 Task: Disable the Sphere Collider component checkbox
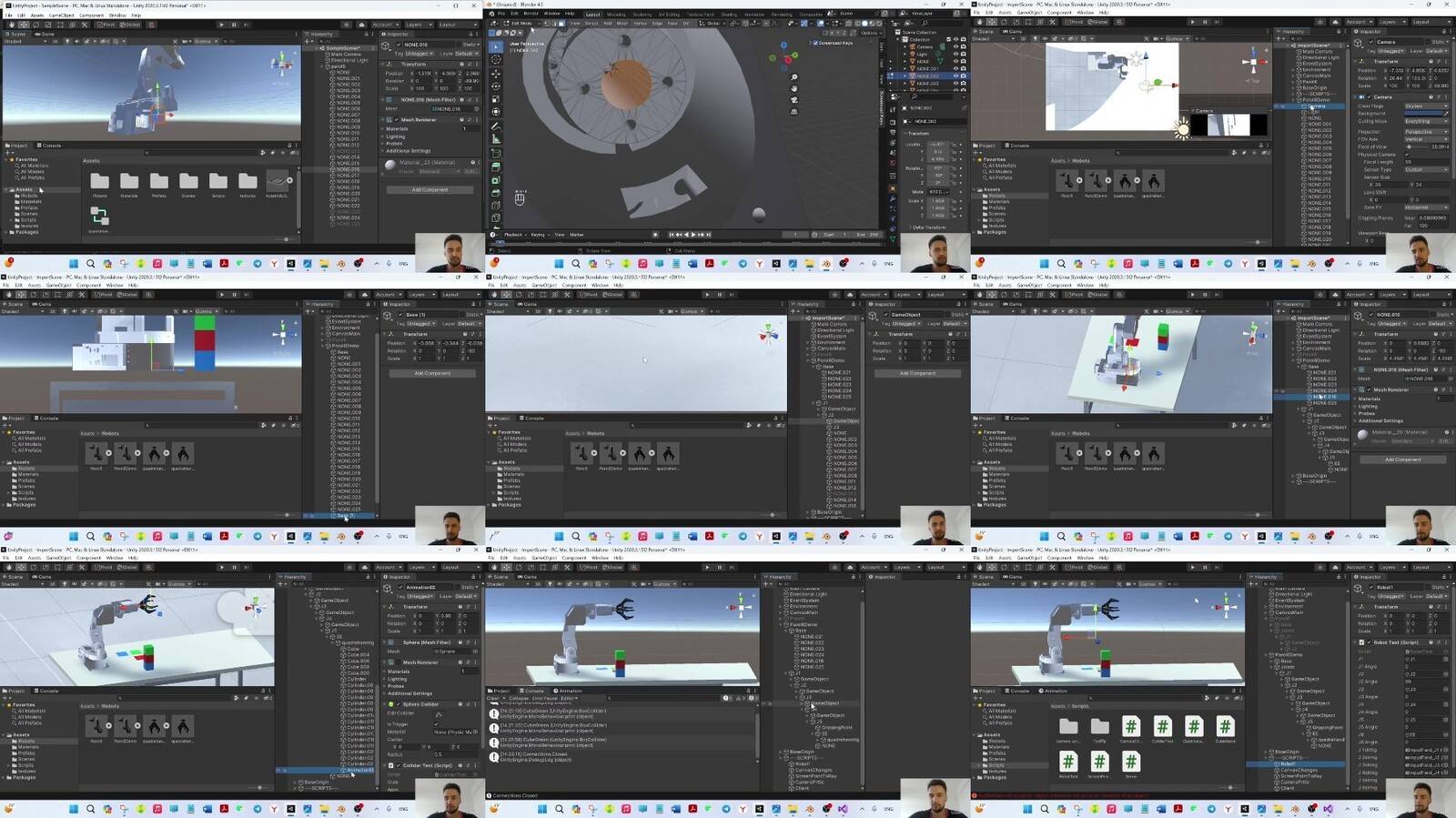(x=399, y=704)
